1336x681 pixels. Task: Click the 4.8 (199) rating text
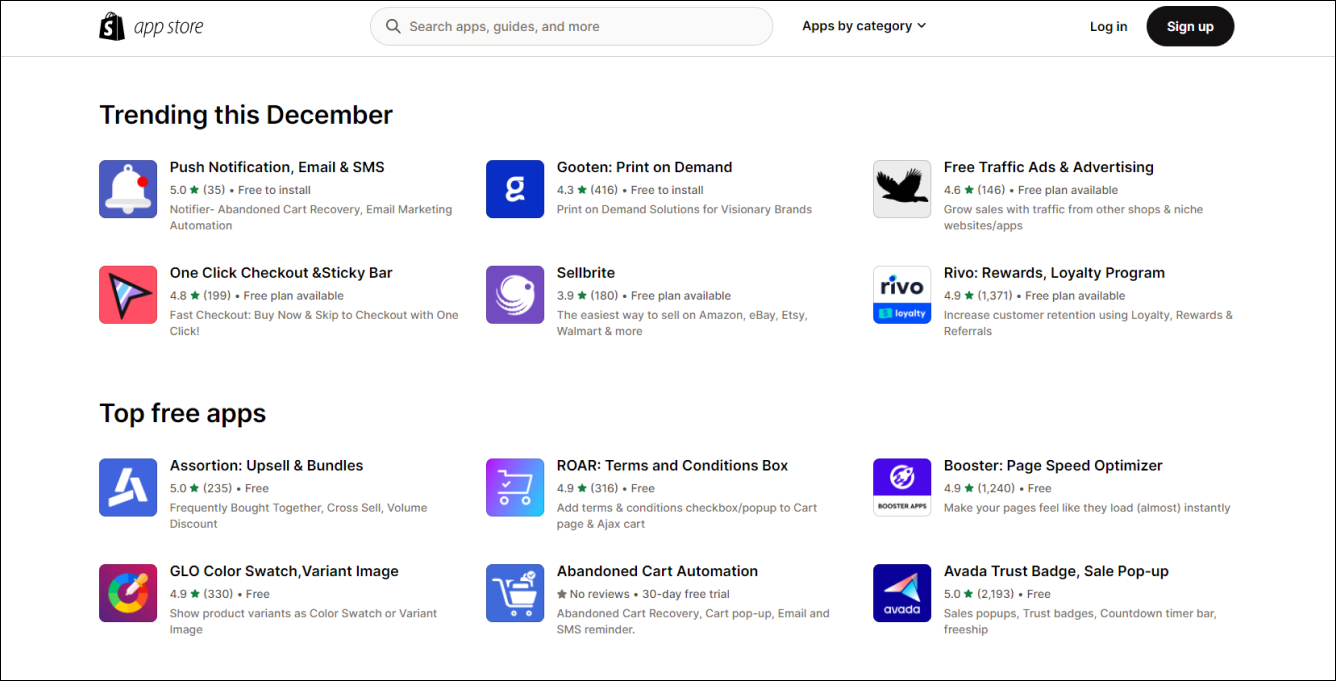coord(201,296)
